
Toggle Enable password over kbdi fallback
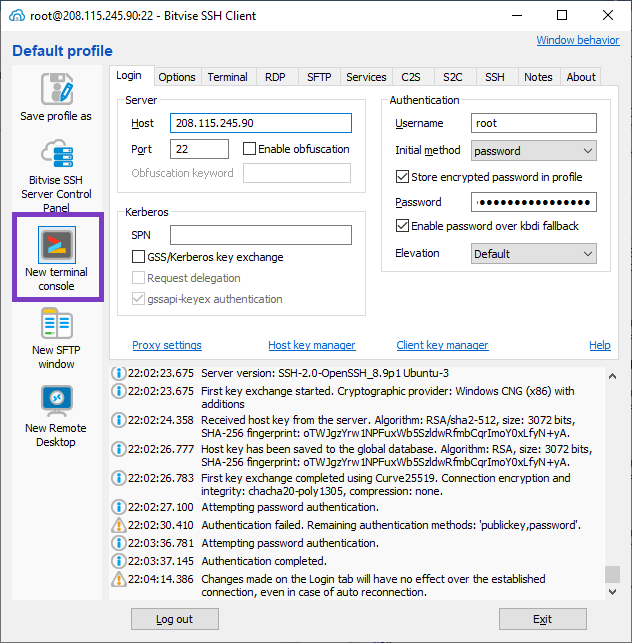[x=402, y=226]
